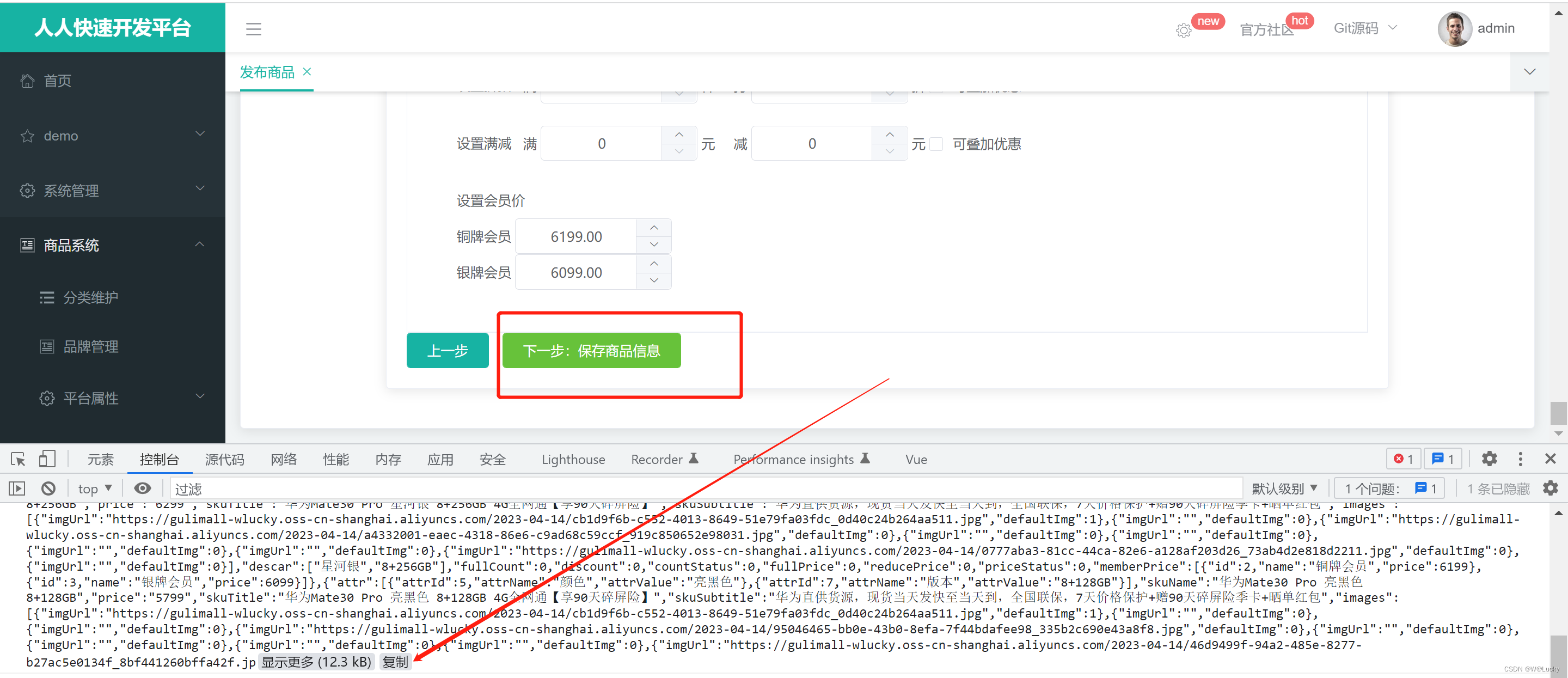Open DevTools settings gear icon
The width and height of the screenshot is (1568, 678).
point(1489,459)
